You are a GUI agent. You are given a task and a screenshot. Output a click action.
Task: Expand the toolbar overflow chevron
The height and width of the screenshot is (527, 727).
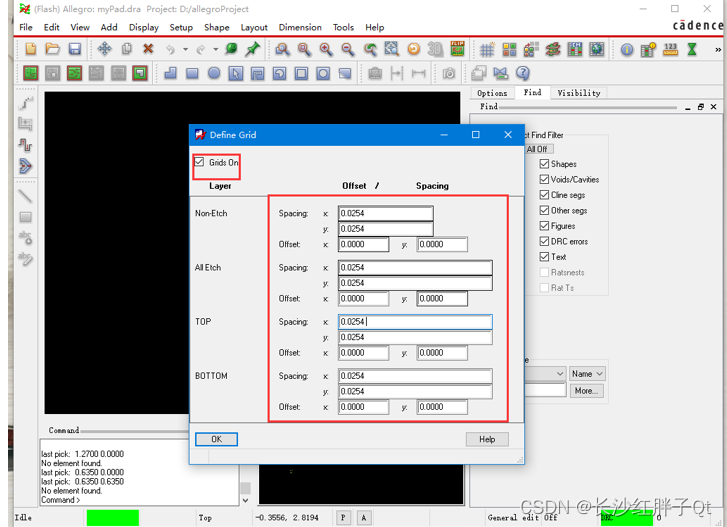(x=718, y=49)
